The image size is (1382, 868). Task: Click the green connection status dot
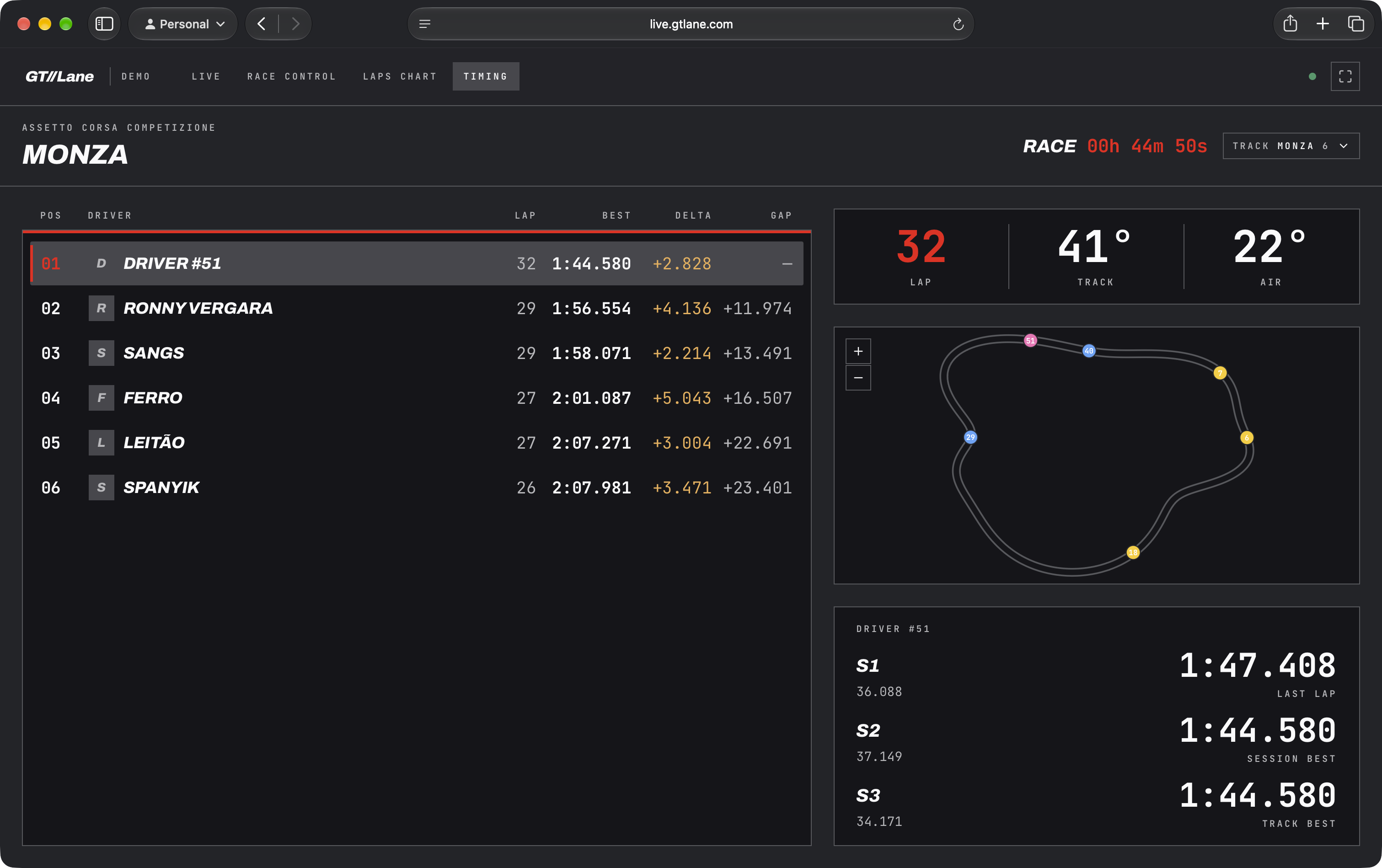(1312, 76)
